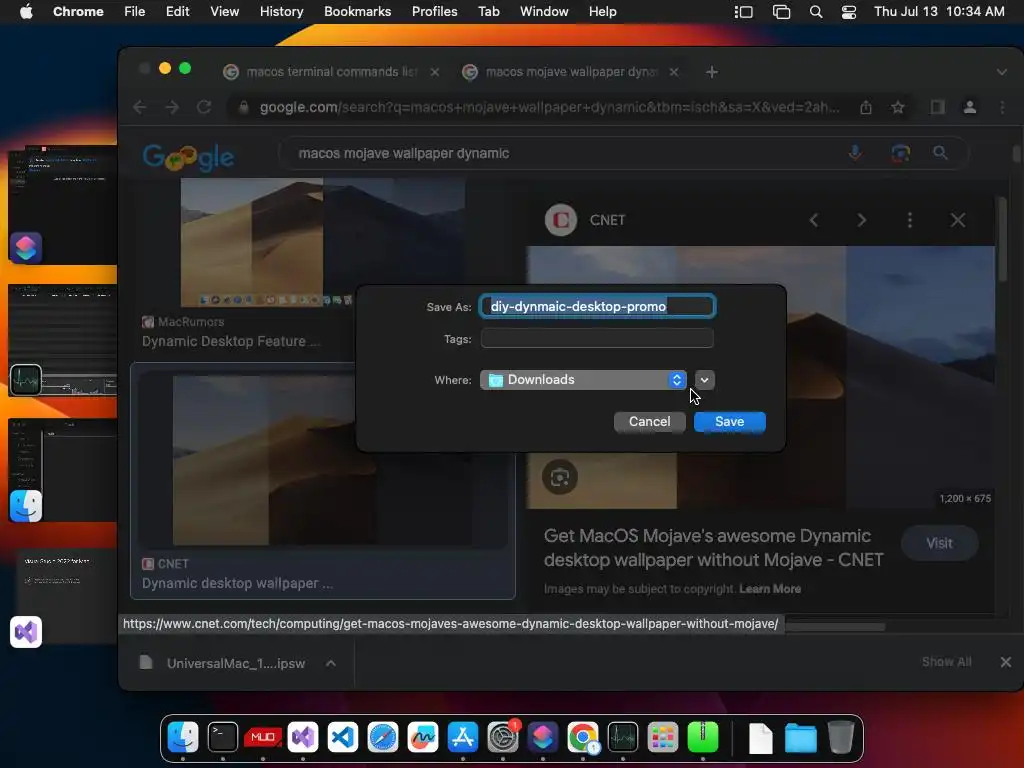Click the Tags input field
The width and height of the screenshot is (1024, 768).
coord(597,338)
